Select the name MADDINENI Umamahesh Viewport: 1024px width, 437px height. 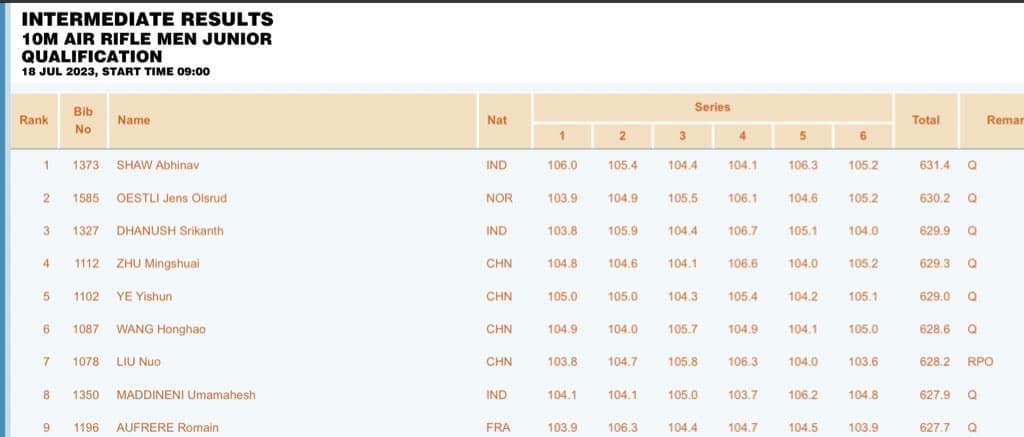[x=186, y=395]
